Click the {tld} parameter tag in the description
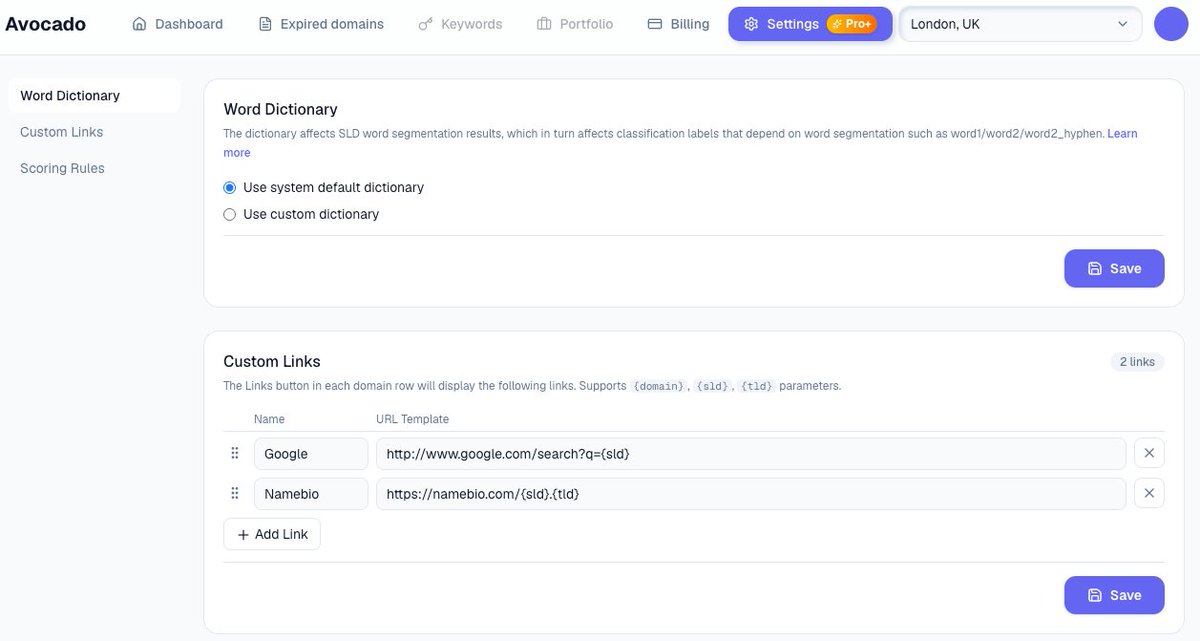1200x641 pixels. point(757,386)
